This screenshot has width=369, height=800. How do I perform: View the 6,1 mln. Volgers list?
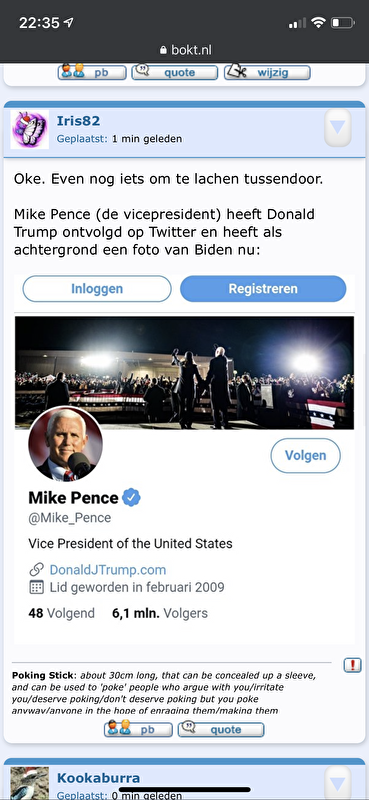(x=160, y=613)
